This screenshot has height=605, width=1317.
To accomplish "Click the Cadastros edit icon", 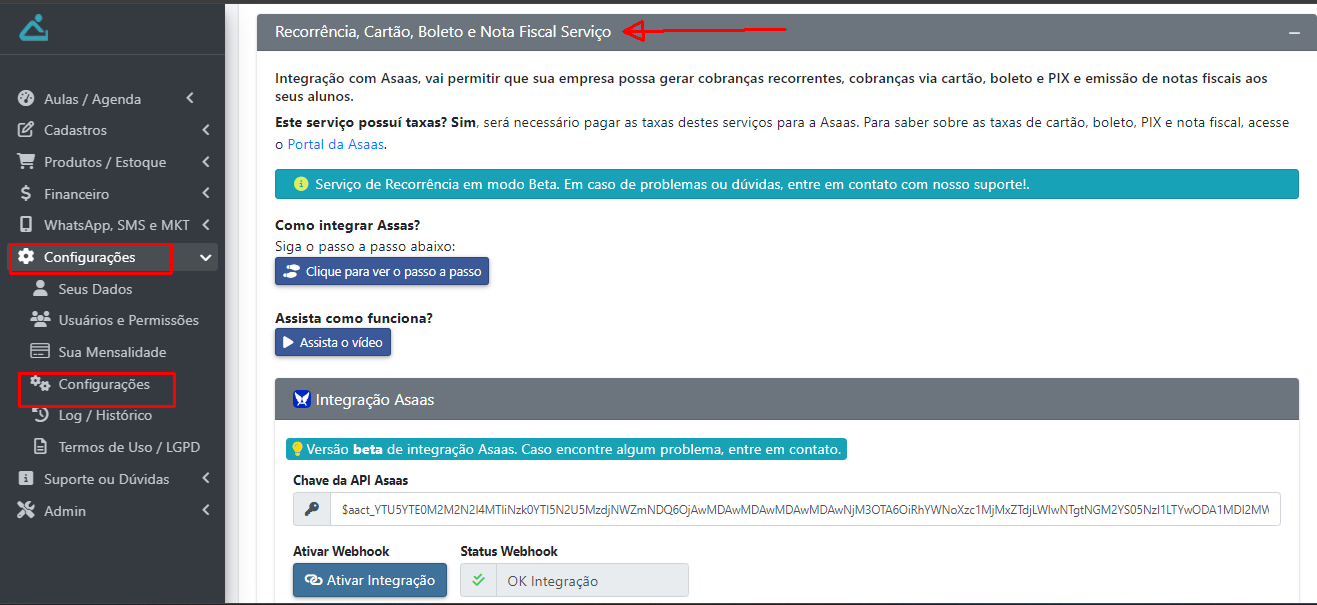I will (26, 130).
